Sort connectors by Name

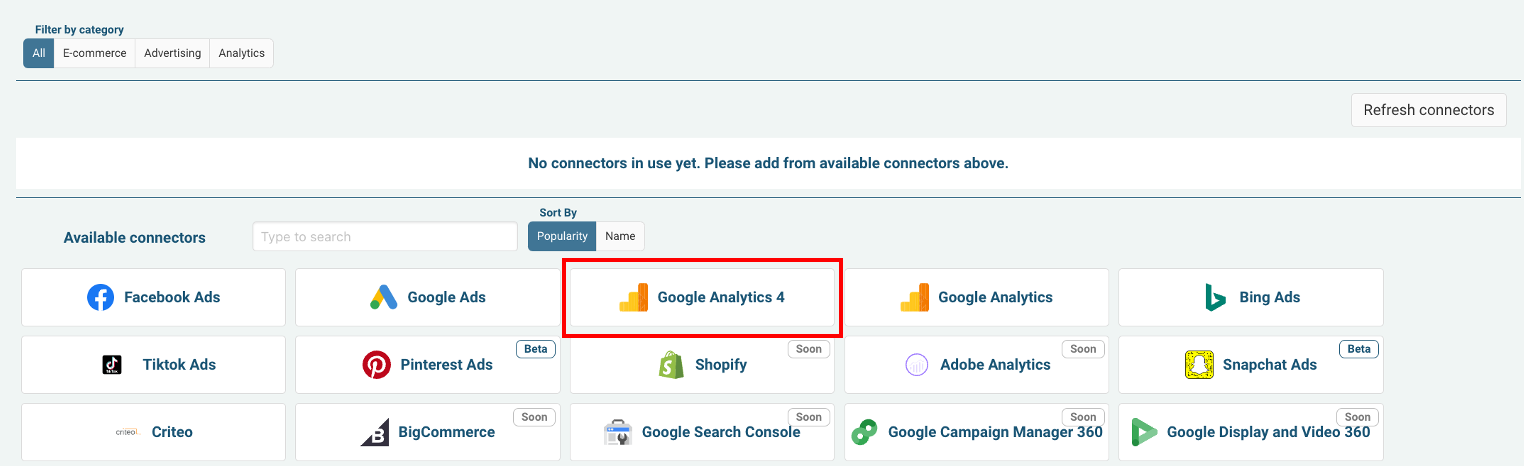620,236
